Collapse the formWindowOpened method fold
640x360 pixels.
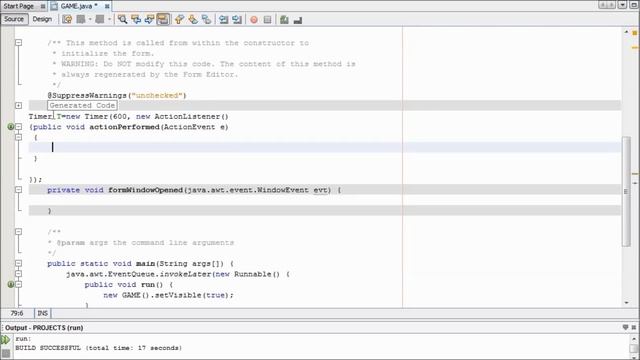[x=18, y=189]
